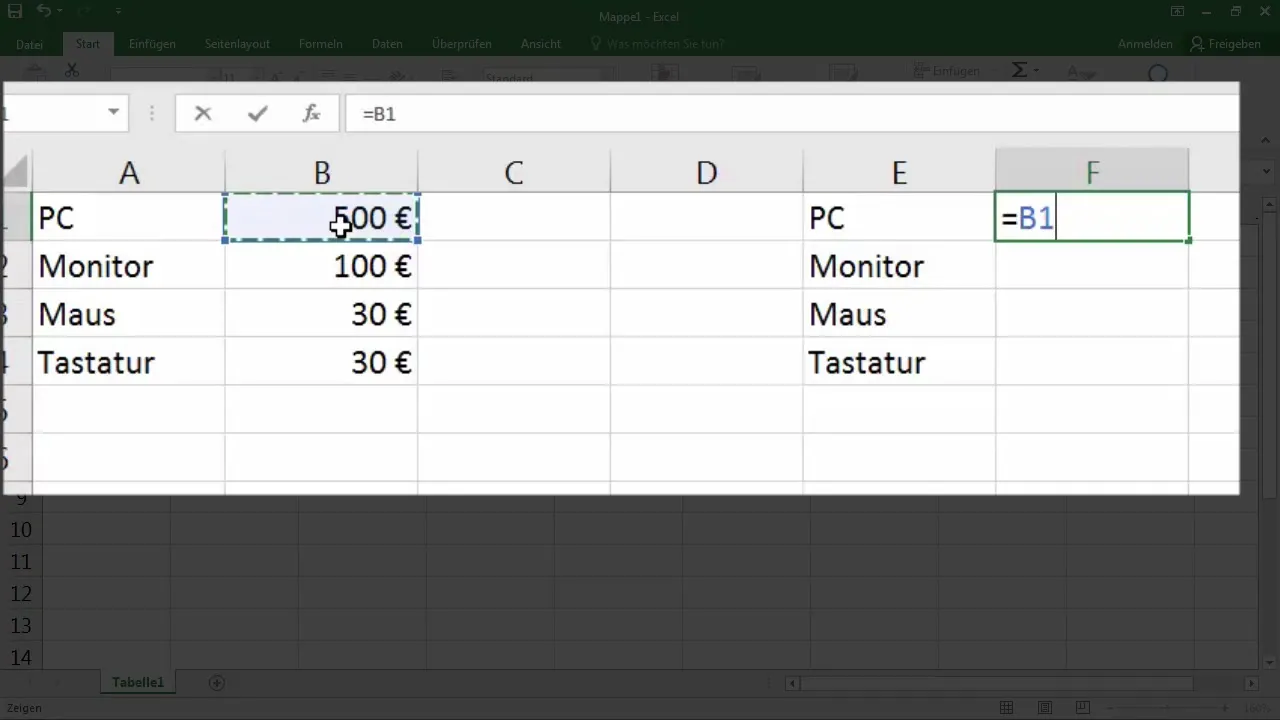Cancel the formula entry with the X icon
This screenshot has height=720, width=1280.
click(203, 114)
